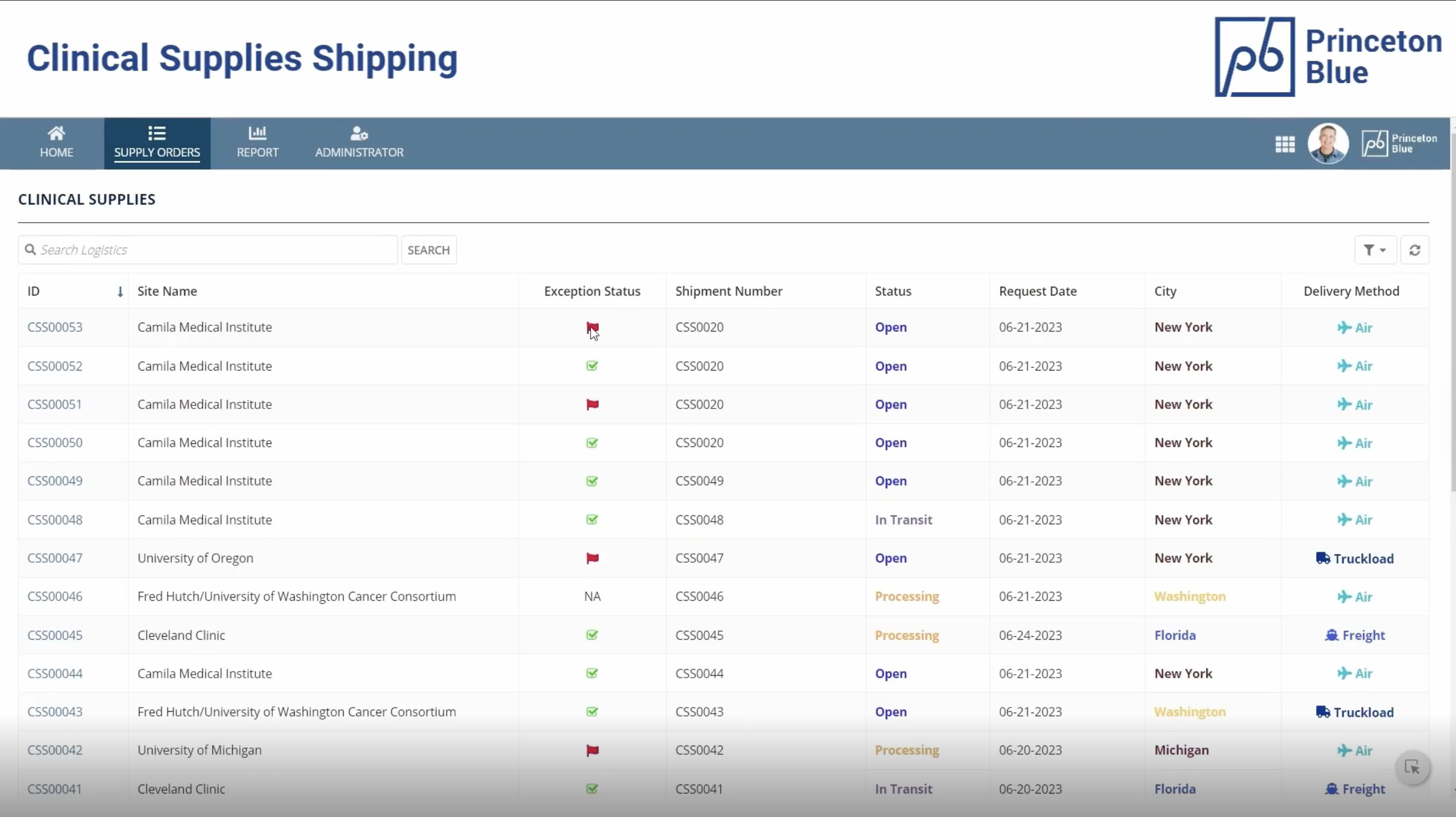Image resolution: width=1456 pixels, height=817 pixels.
Task: Open the app grid launcher icon
Action: 1285,144
